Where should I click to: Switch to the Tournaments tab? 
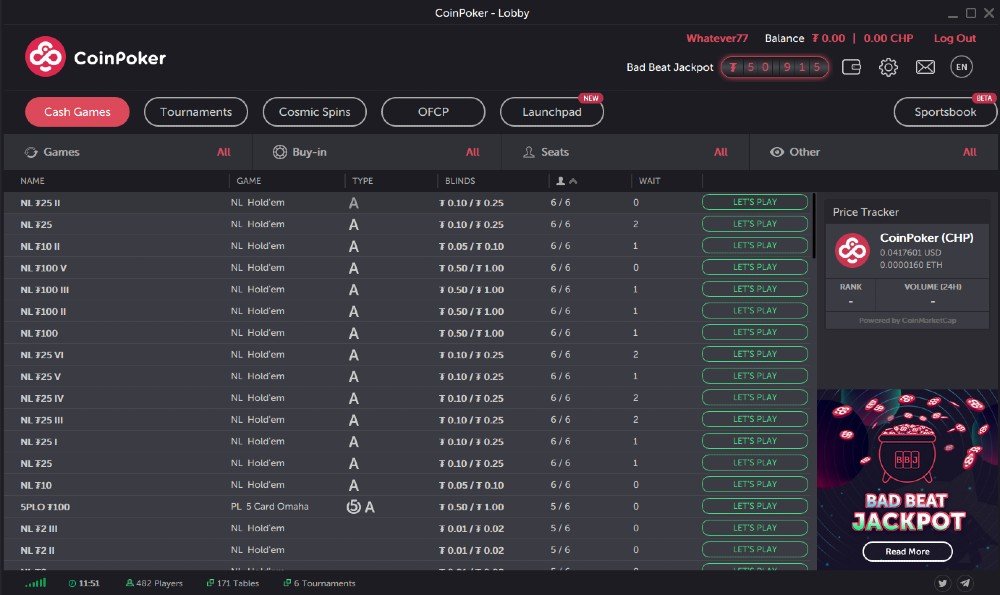pos(196,112)
